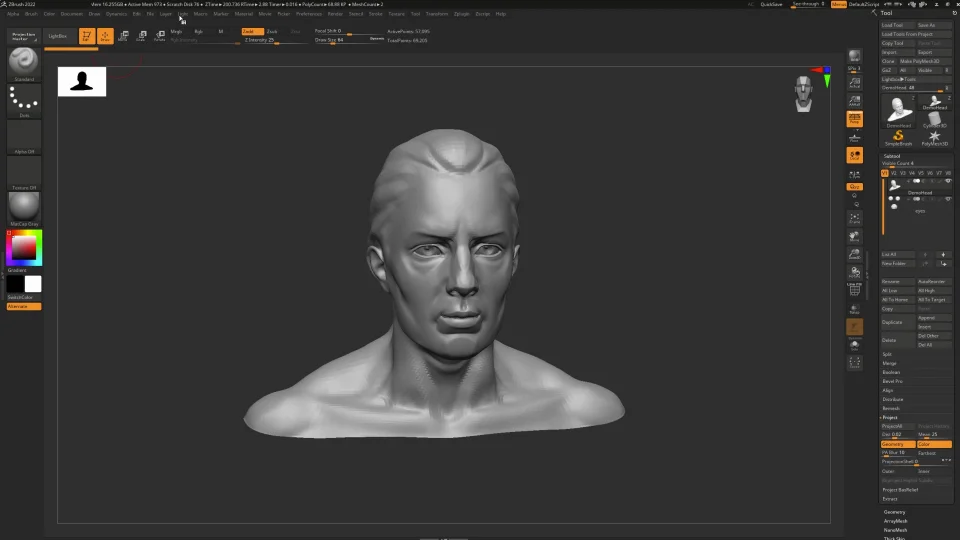The image size is (960, 540).
Task: Open the MatCap Gray material picker
Action: (23, 207)
